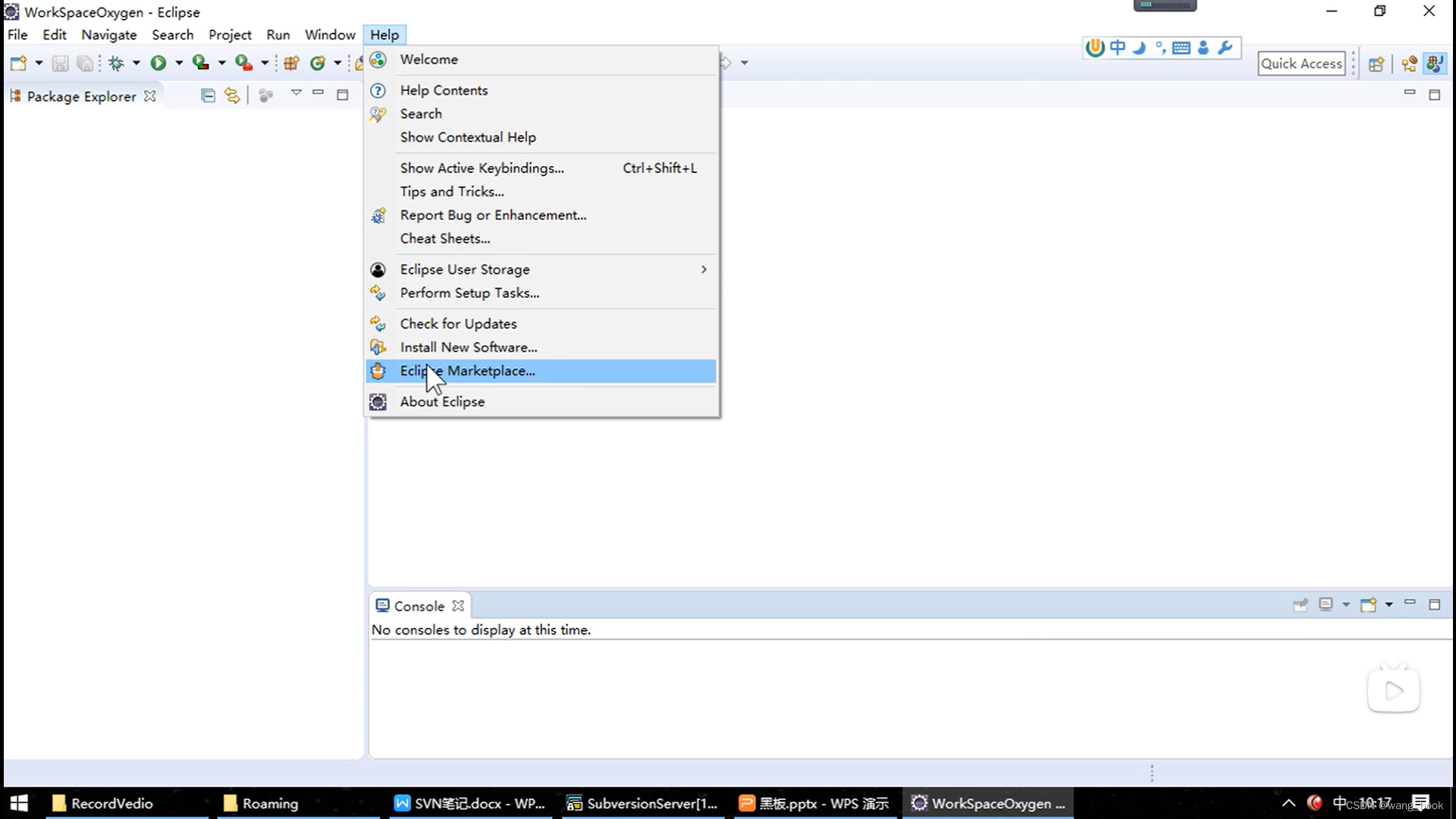Click the New Java Class icon
The height and width of the screenshot is (819, 1456).
point(318,63)
